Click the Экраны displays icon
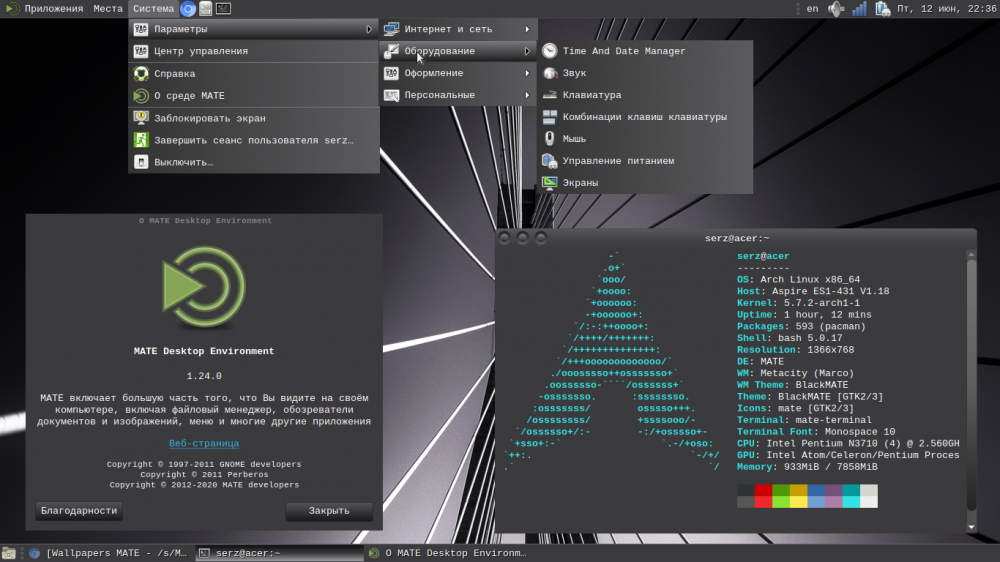1000x562 pixels. 550,182
